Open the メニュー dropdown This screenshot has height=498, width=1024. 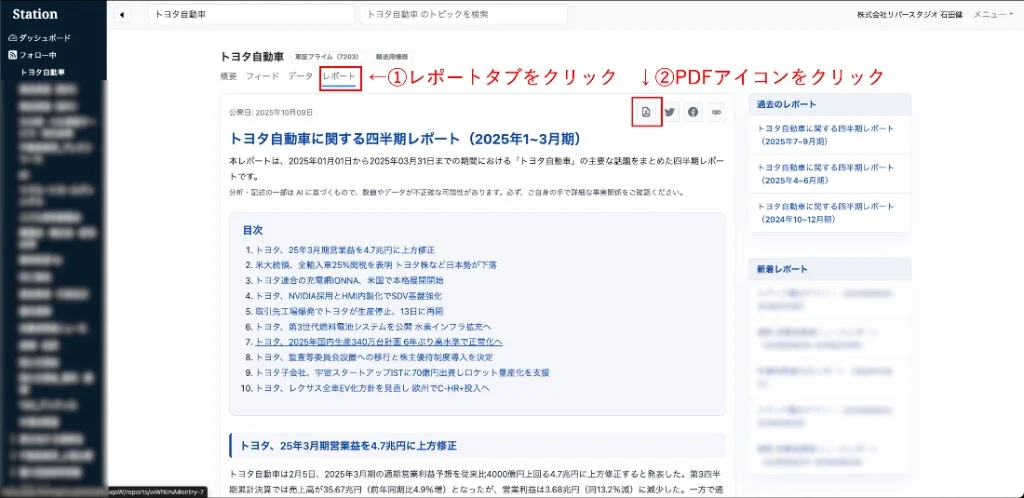tap(993, 14)
